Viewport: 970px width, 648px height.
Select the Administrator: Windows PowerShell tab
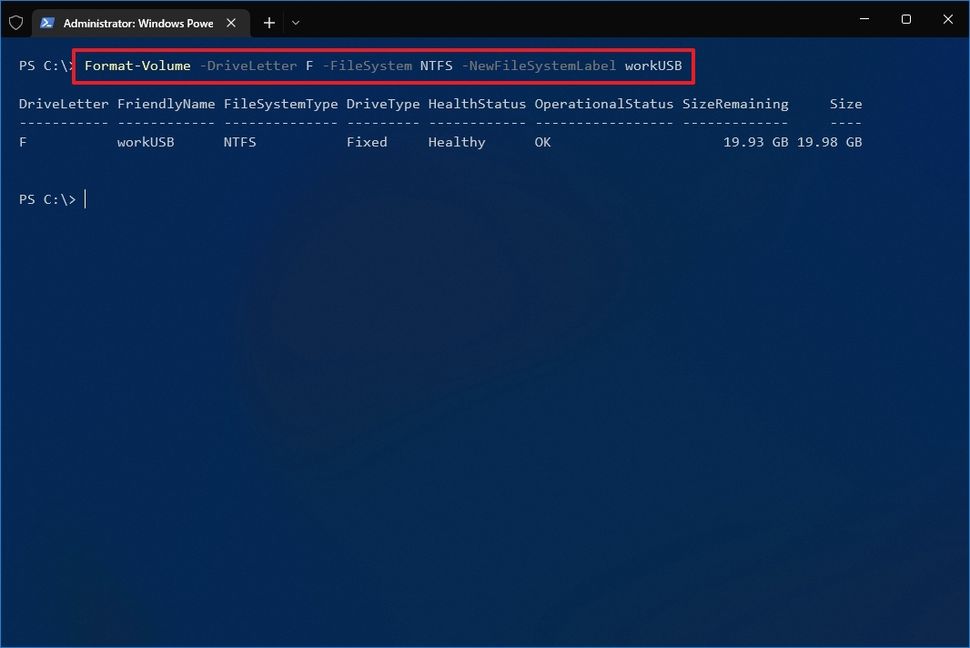(x=140, y=23)
